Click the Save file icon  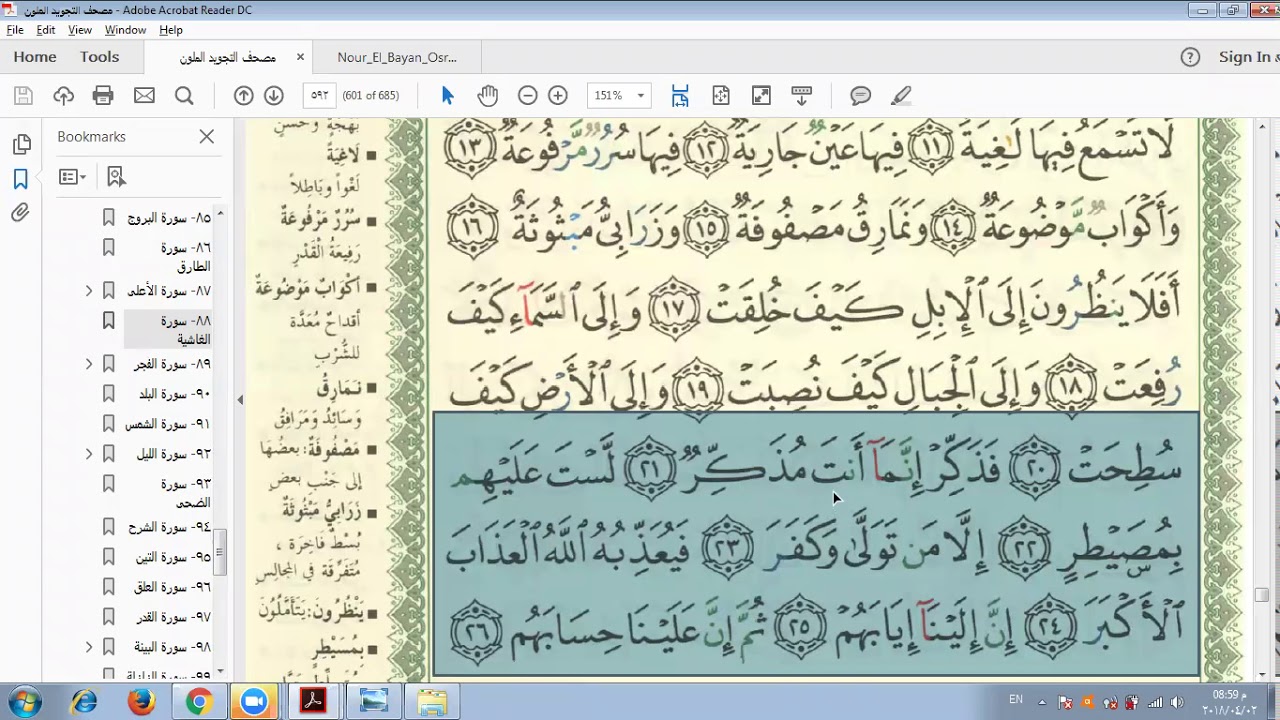(23, 95)
